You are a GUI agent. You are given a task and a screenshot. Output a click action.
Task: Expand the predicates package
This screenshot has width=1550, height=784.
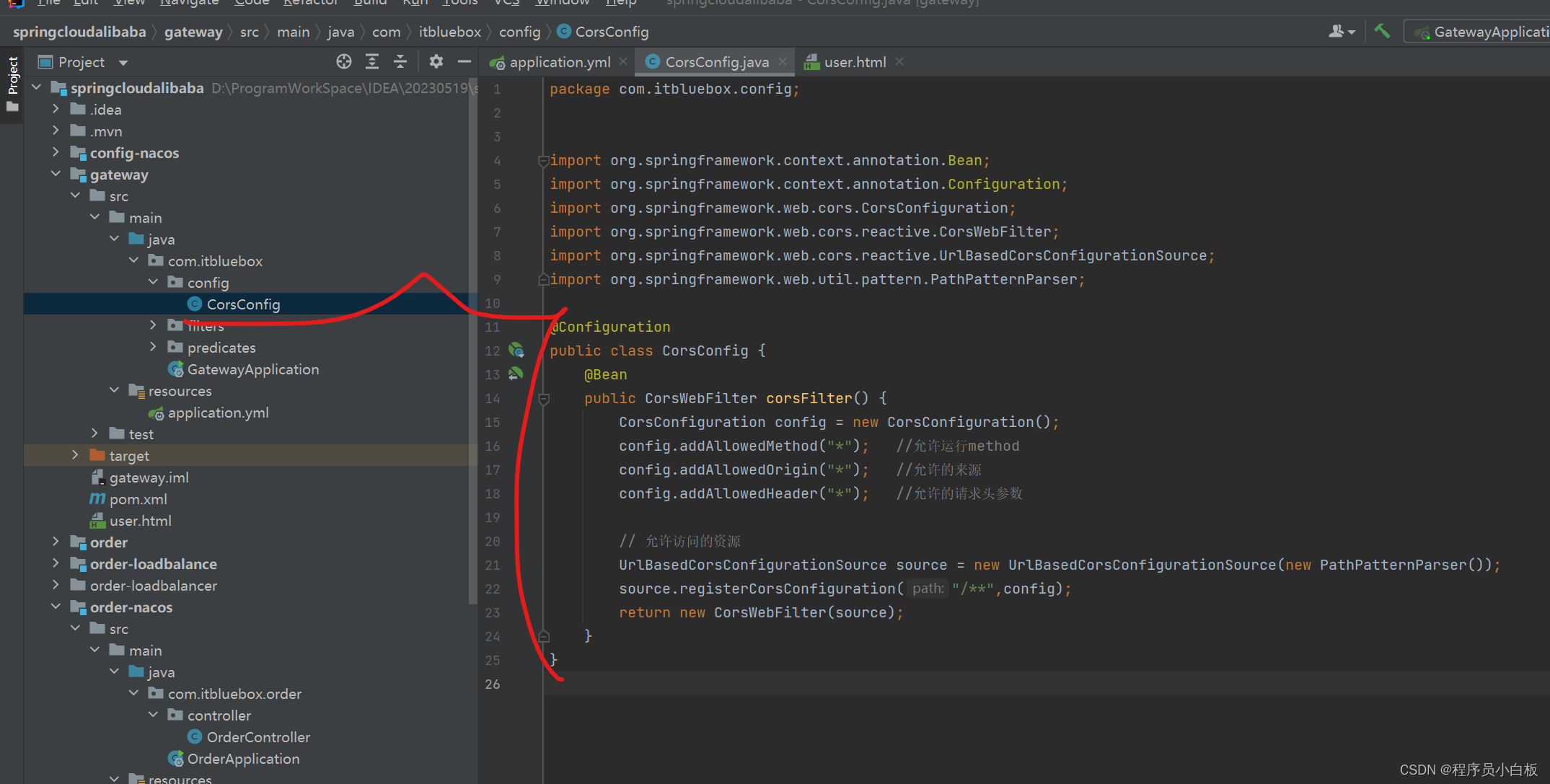click(153, 348)
